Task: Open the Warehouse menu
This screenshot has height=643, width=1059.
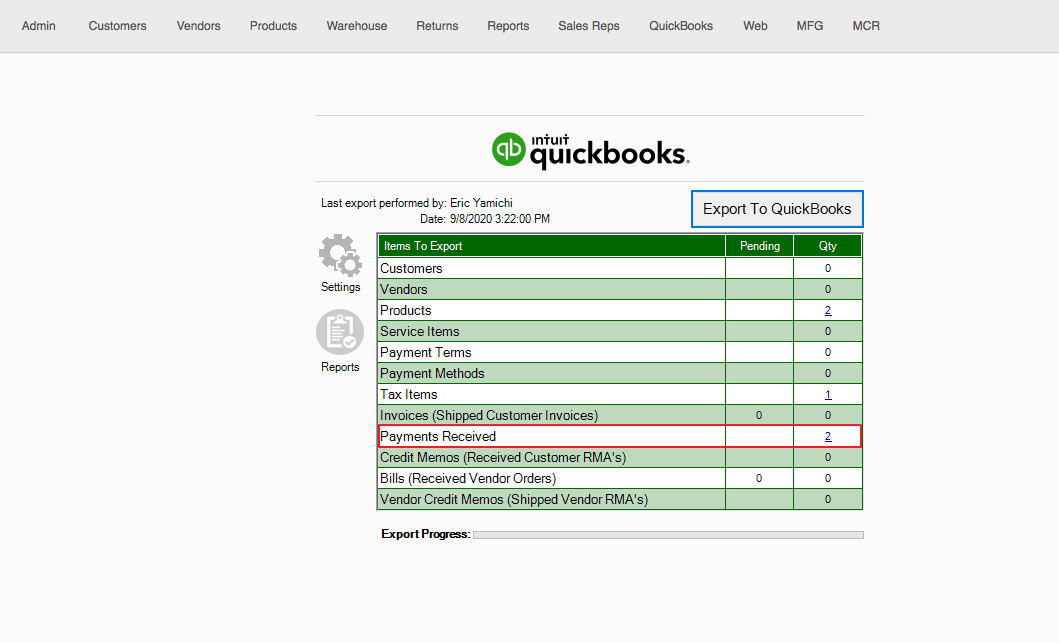Action: click(x=356, y=26)
